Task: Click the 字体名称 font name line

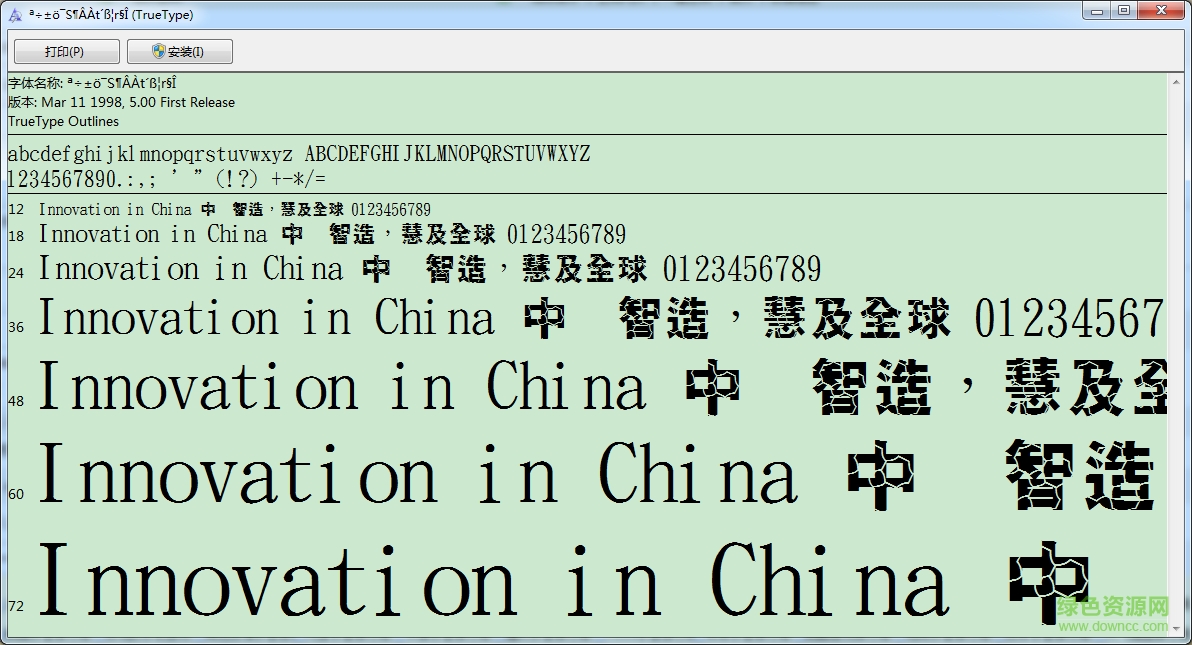Action: pyautogui.click(x=90, y=83)
